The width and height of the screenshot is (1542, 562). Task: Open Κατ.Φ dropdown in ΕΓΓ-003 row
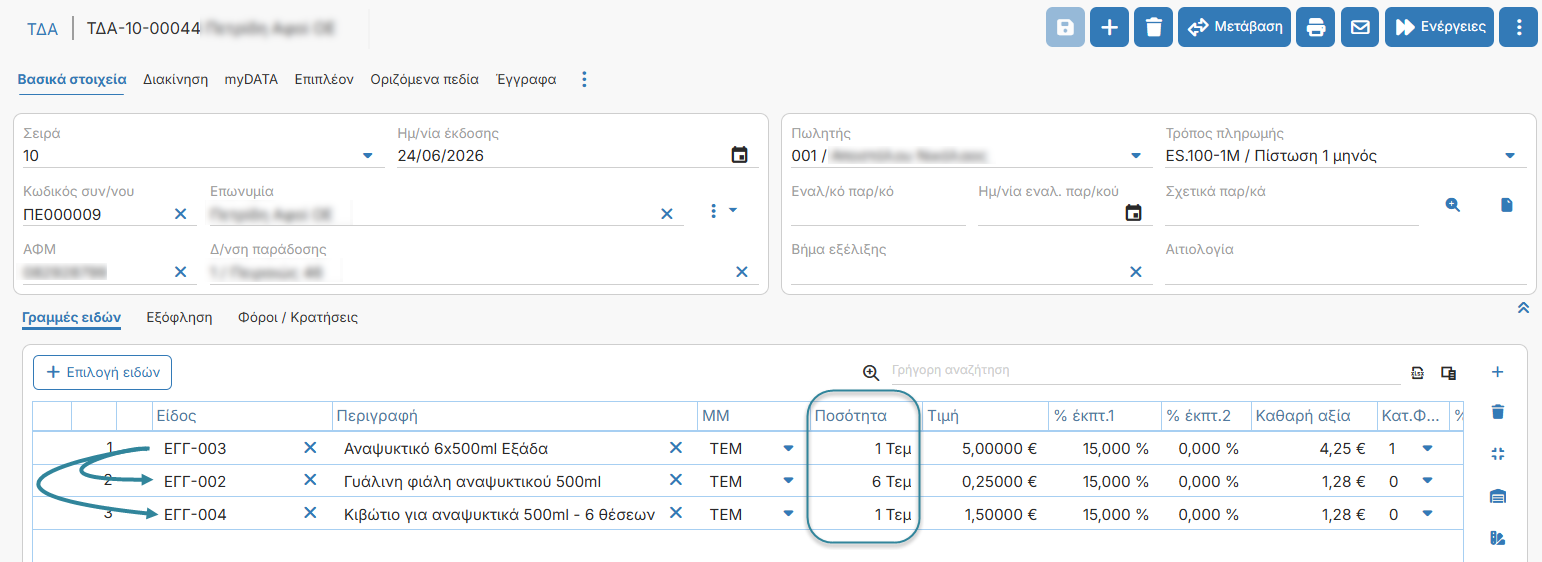pyautogui.click(x=1427, y=448)
